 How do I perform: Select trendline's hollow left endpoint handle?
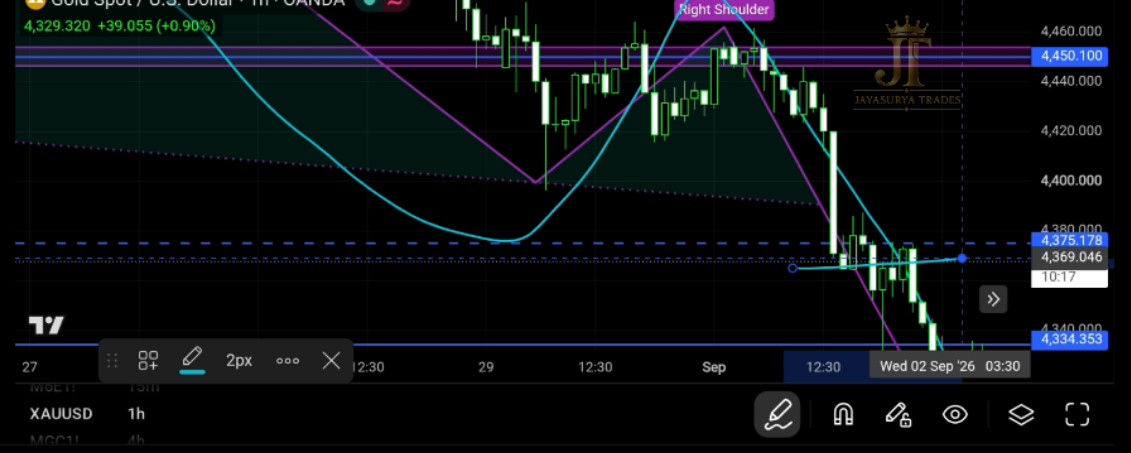pos(793,268)
